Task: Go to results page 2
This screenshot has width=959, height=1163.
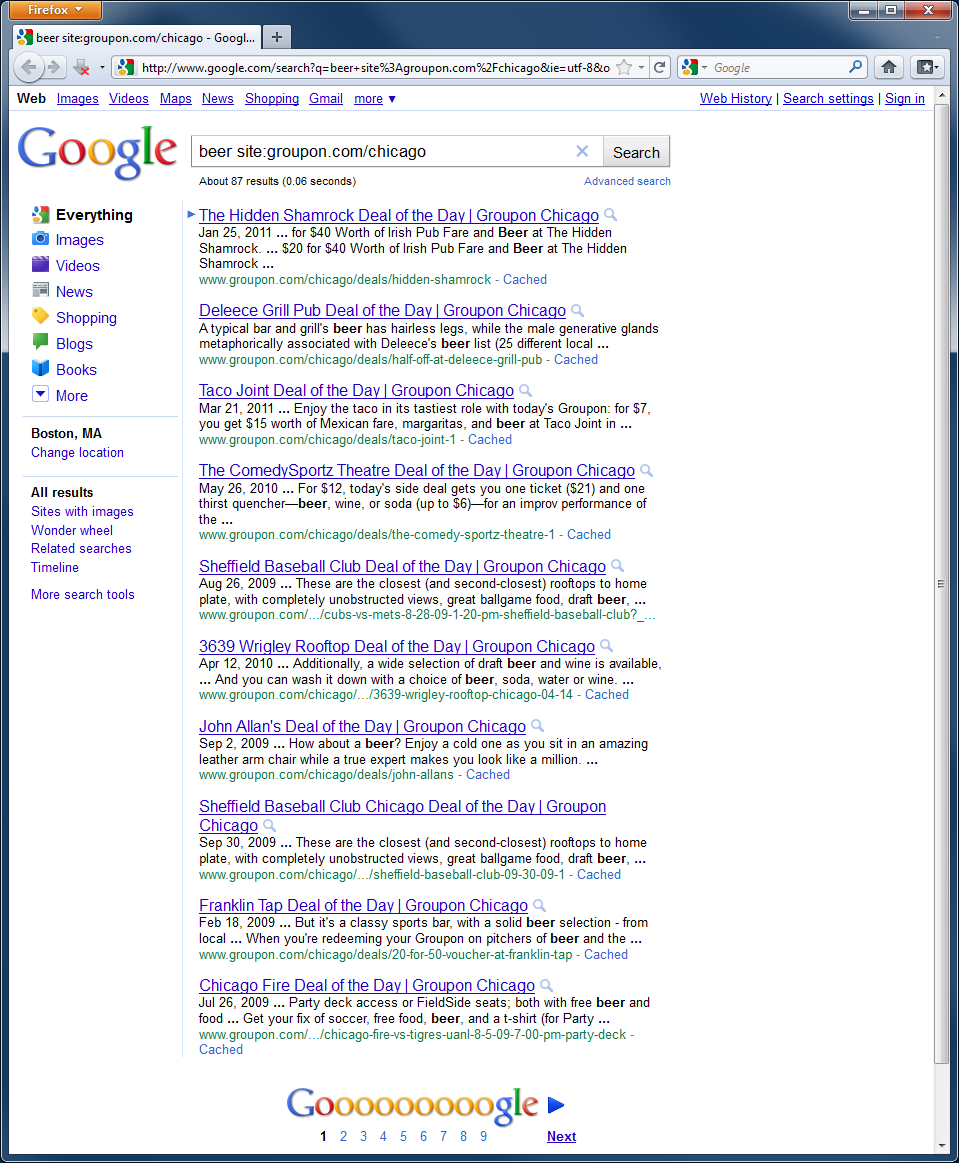Action: [343, 1136]
